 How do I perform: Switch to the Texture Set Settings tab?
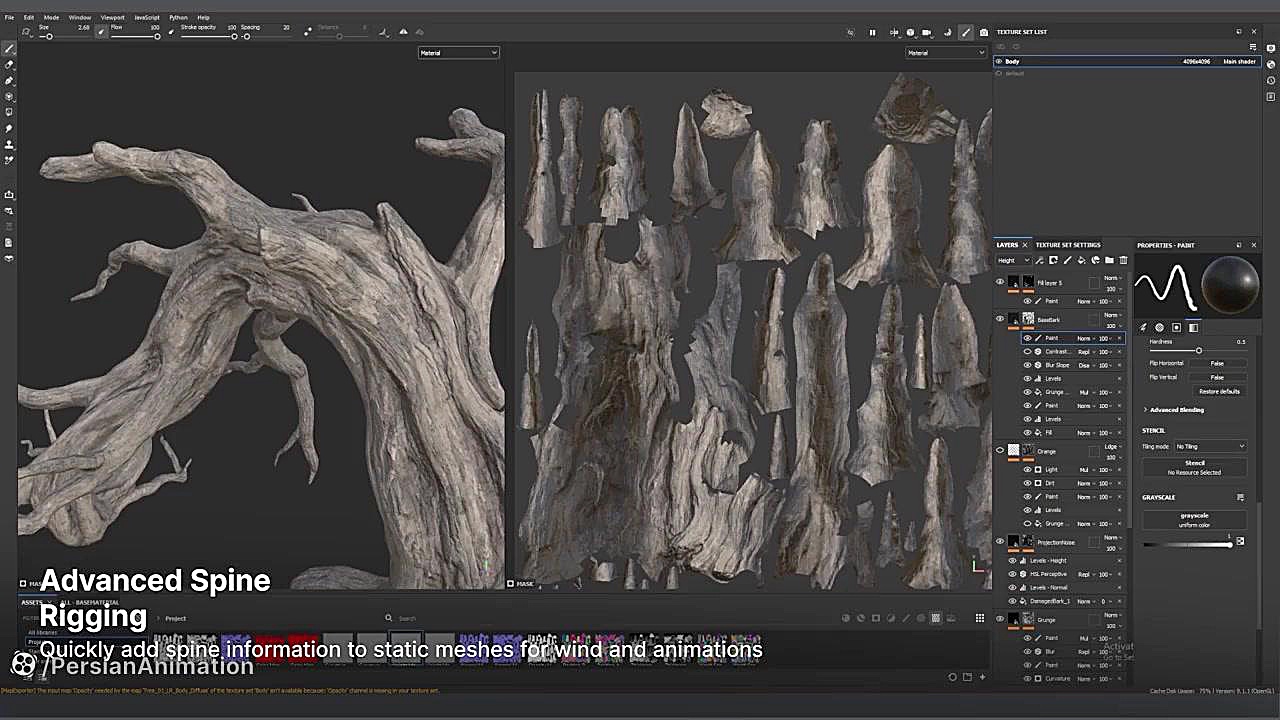(x=1068, y=245)
